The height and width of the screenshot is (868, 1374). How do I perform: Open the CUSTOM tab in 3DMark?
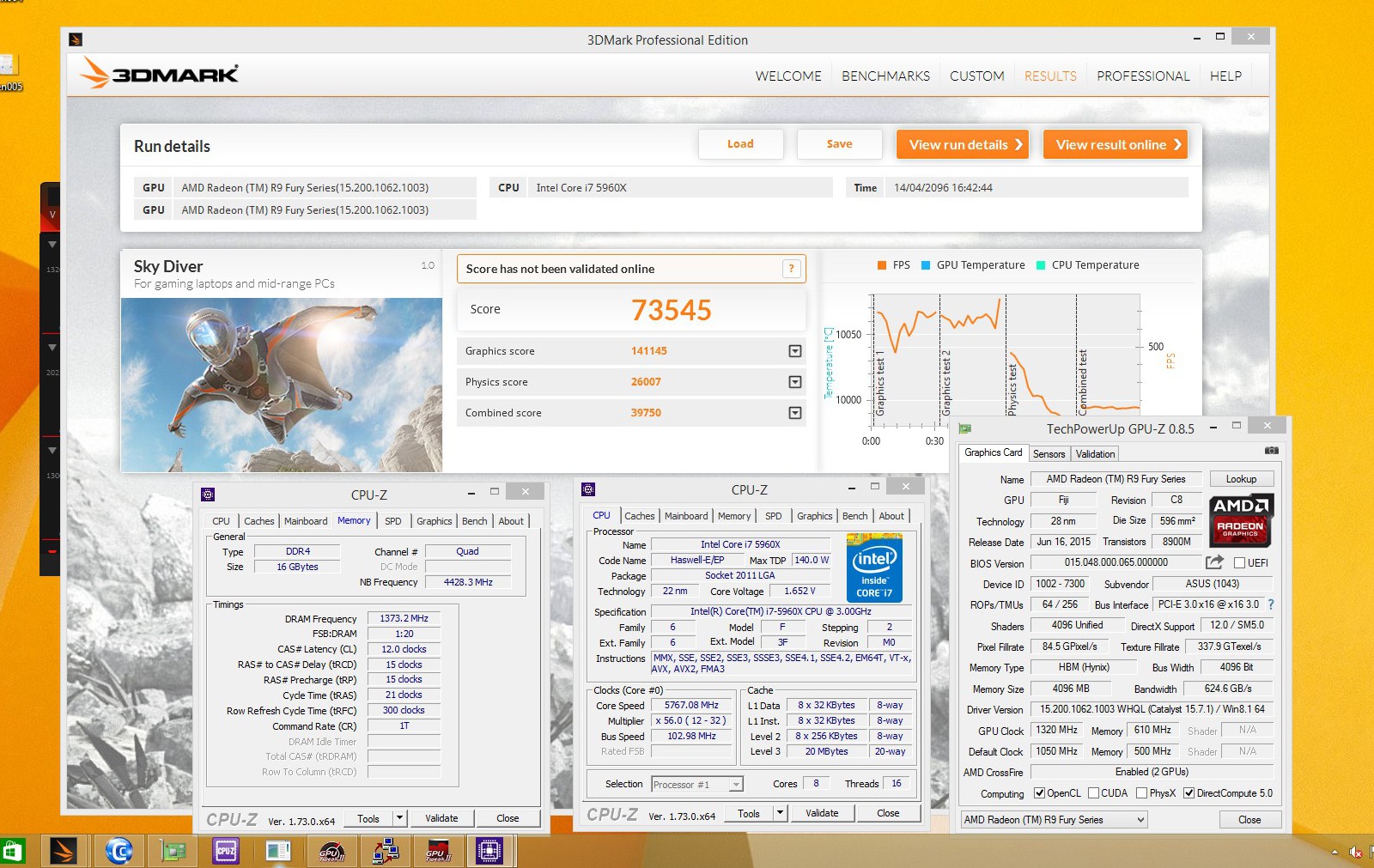pos(977,76)
